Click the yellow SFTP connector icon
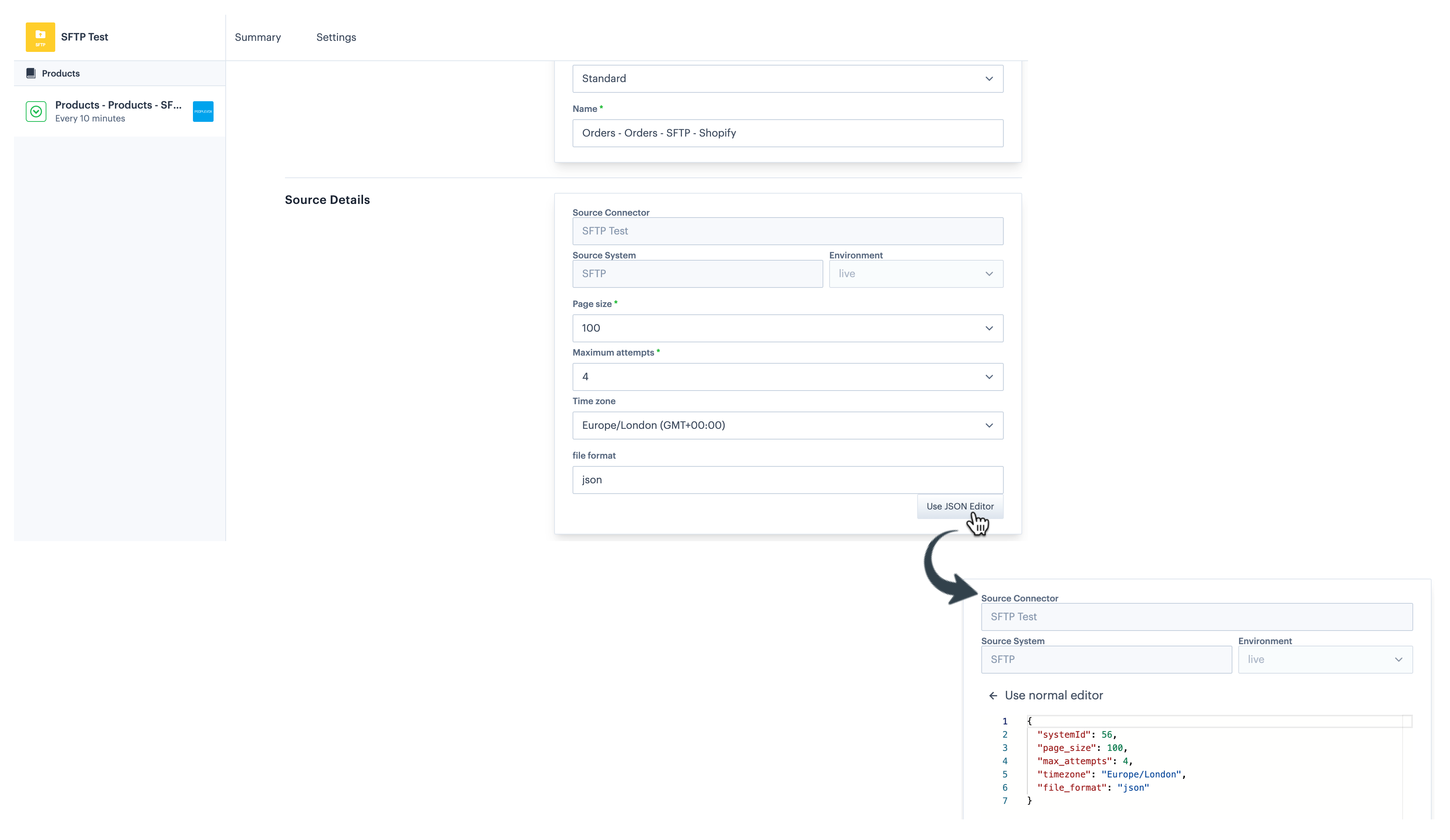Viewport: 1450px width, 840px height. pyautogui.click(x=40, y=37)
